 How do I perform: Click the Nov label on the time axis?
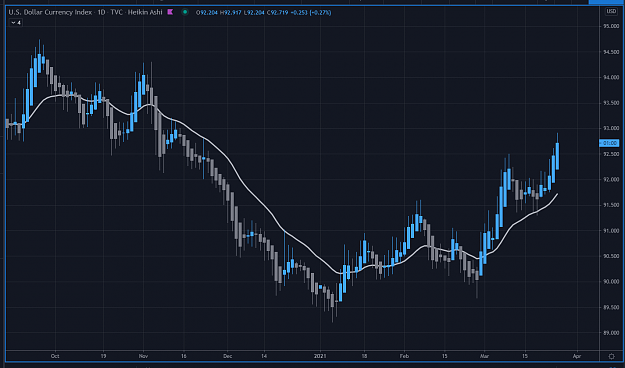[143, 356]
